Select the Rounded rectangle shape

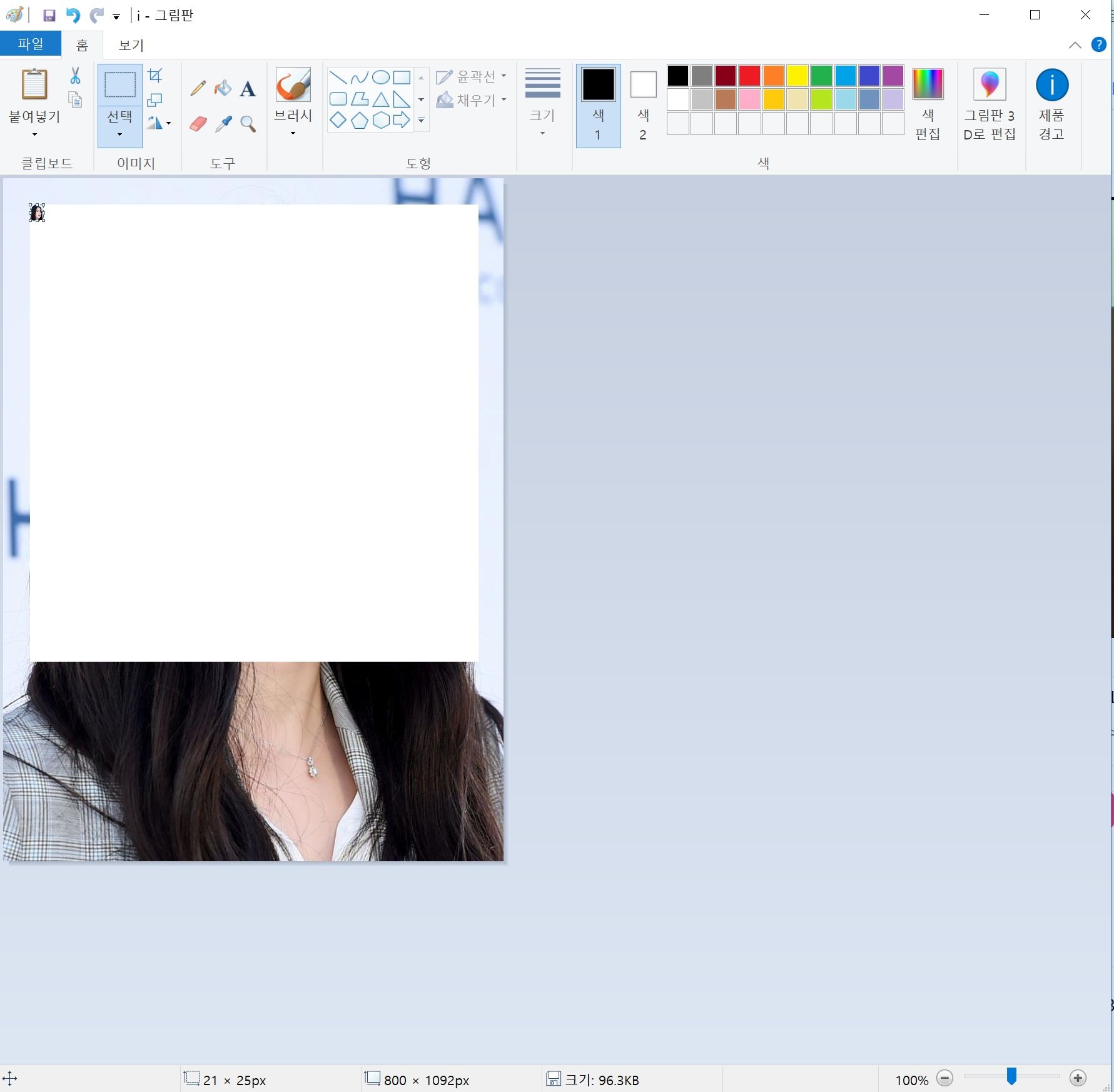tap(338, 99)
